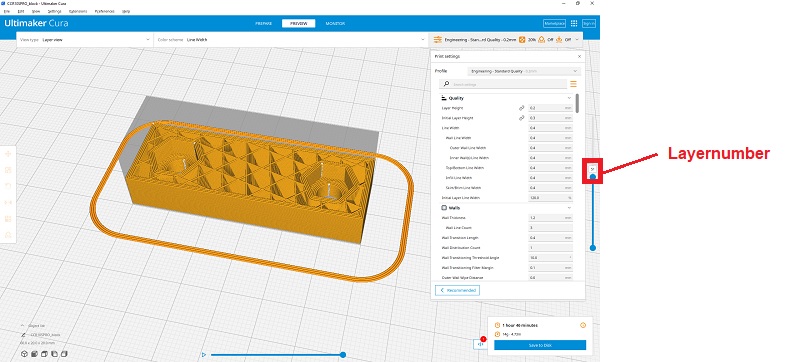The height and width of the screenshot is (362, 809).
Task: Open the Extensions menu
Action: coord(78,11)
